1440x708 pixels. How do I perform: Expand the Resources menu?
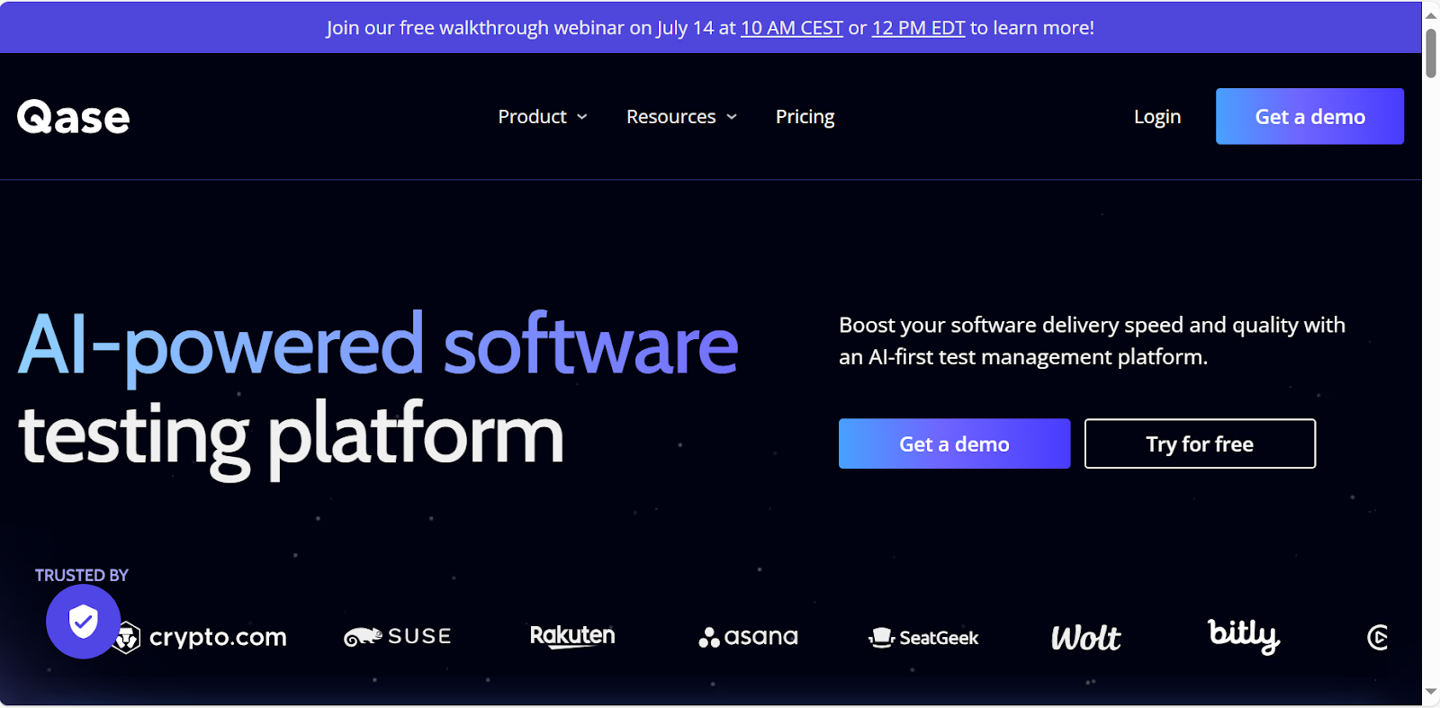681,117
